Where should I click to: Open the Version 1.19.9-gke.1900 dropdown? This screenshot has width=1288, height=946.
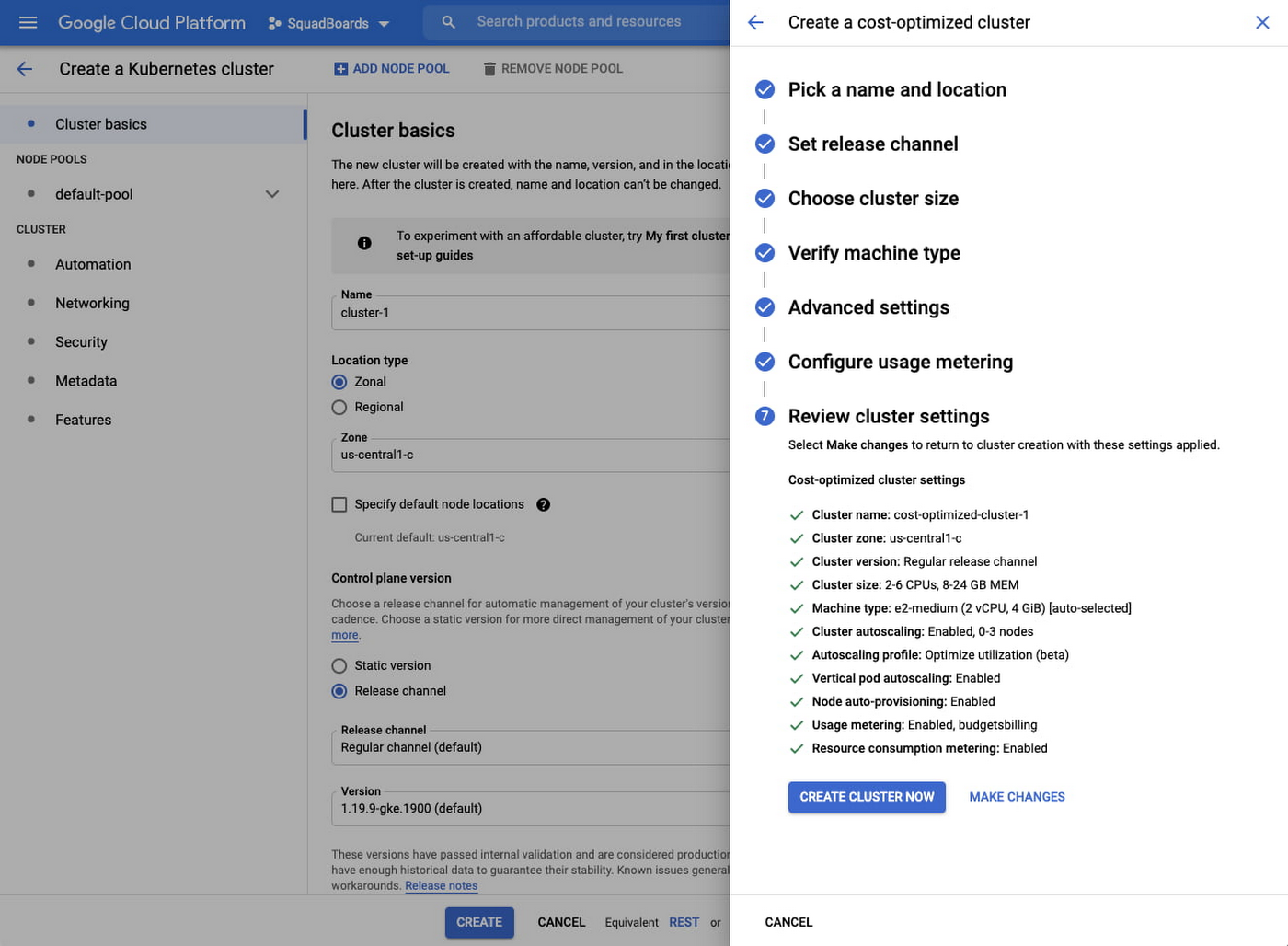pyautogui.click(x=531, y=809)
